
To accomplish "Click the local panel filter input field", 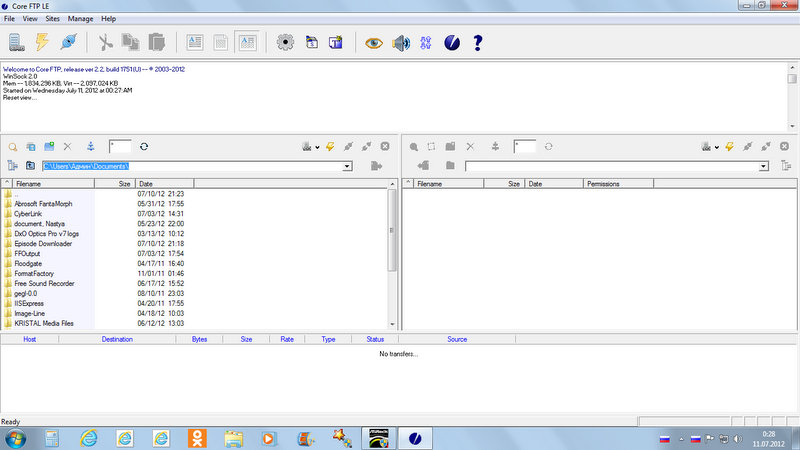I will pyautogui.click(x=120, y=147).
